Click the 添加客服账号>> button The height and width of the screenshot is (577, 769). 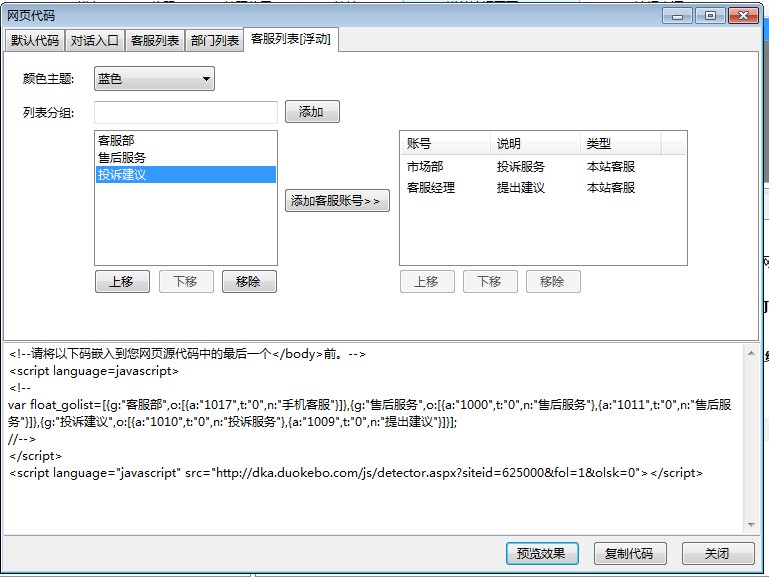[337, 201]
